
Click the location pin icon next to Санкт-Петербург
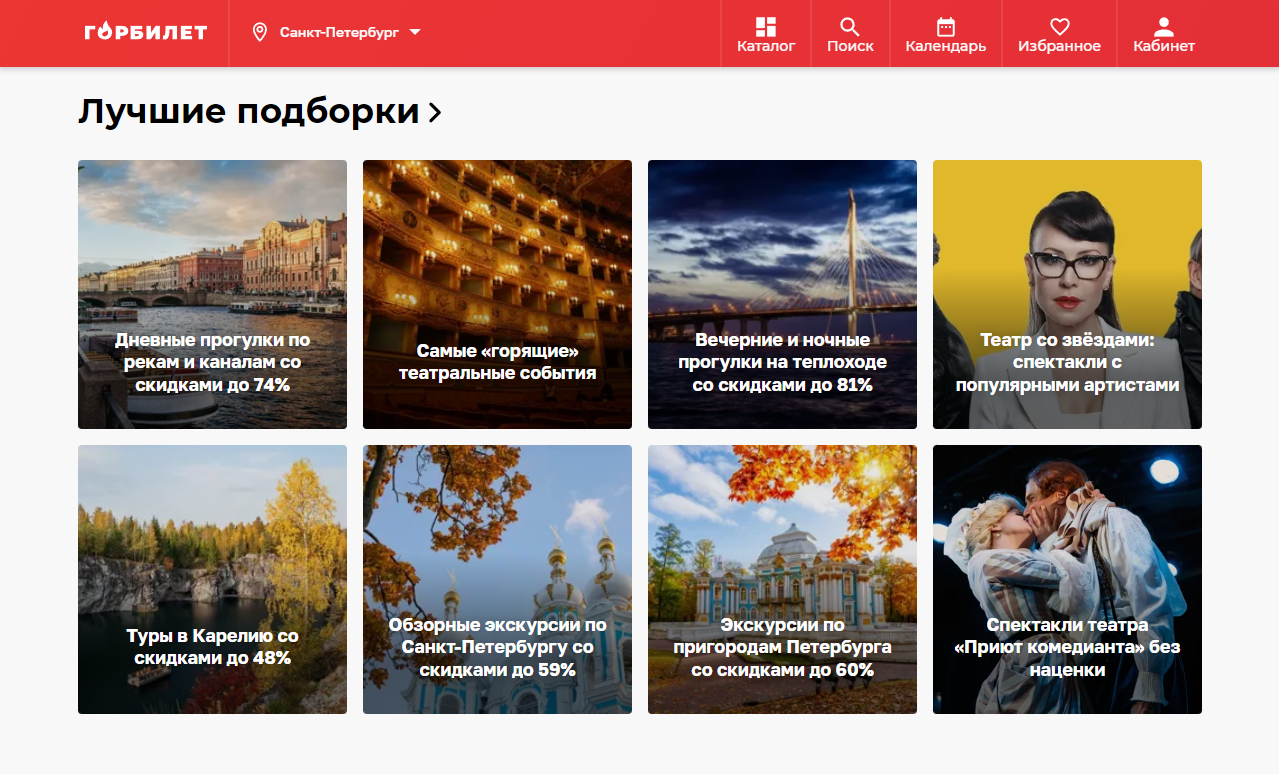coord(262,31)
